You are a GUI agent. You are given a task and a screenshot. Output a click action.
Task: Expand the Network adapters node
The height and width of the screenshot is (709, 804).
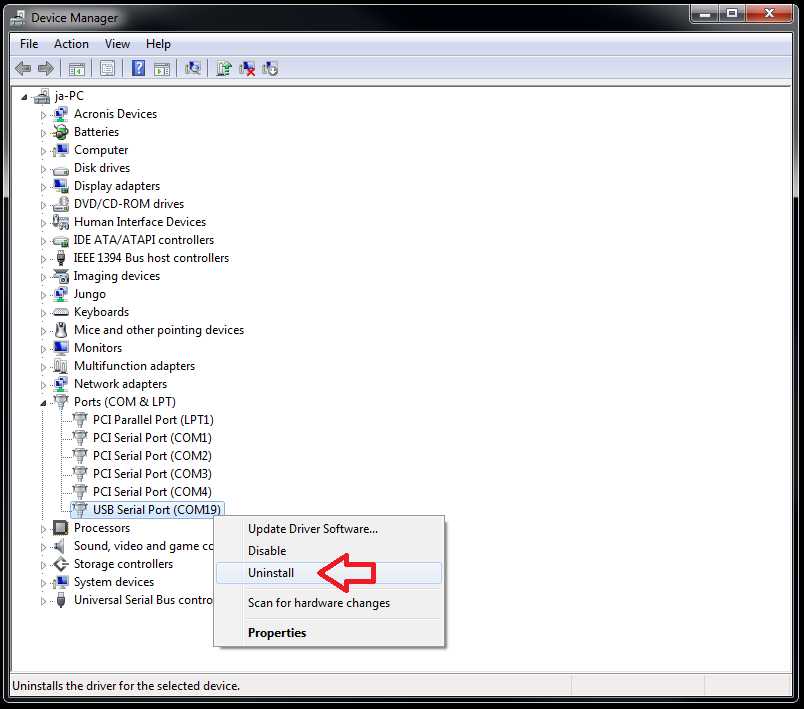pos(43,384)
